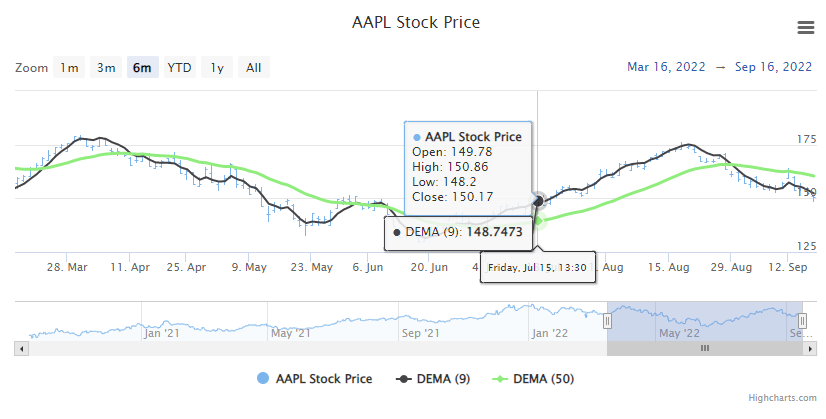Switch to 1y zoom range
Viewport: 826px width, 419px height.
click(x=216, y=68)
